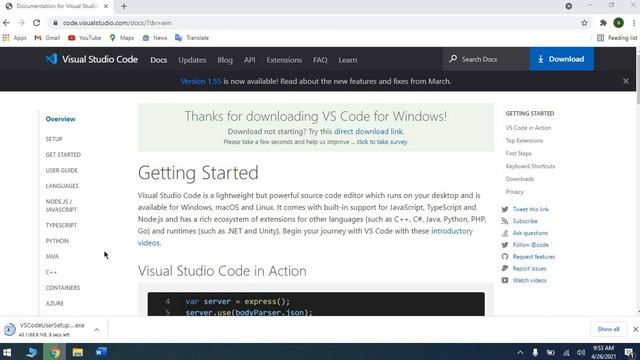The height and width of the screenshot is (360, 640).
Task: Open the Chrome profile avatar
Action: (x=618, y=23)
